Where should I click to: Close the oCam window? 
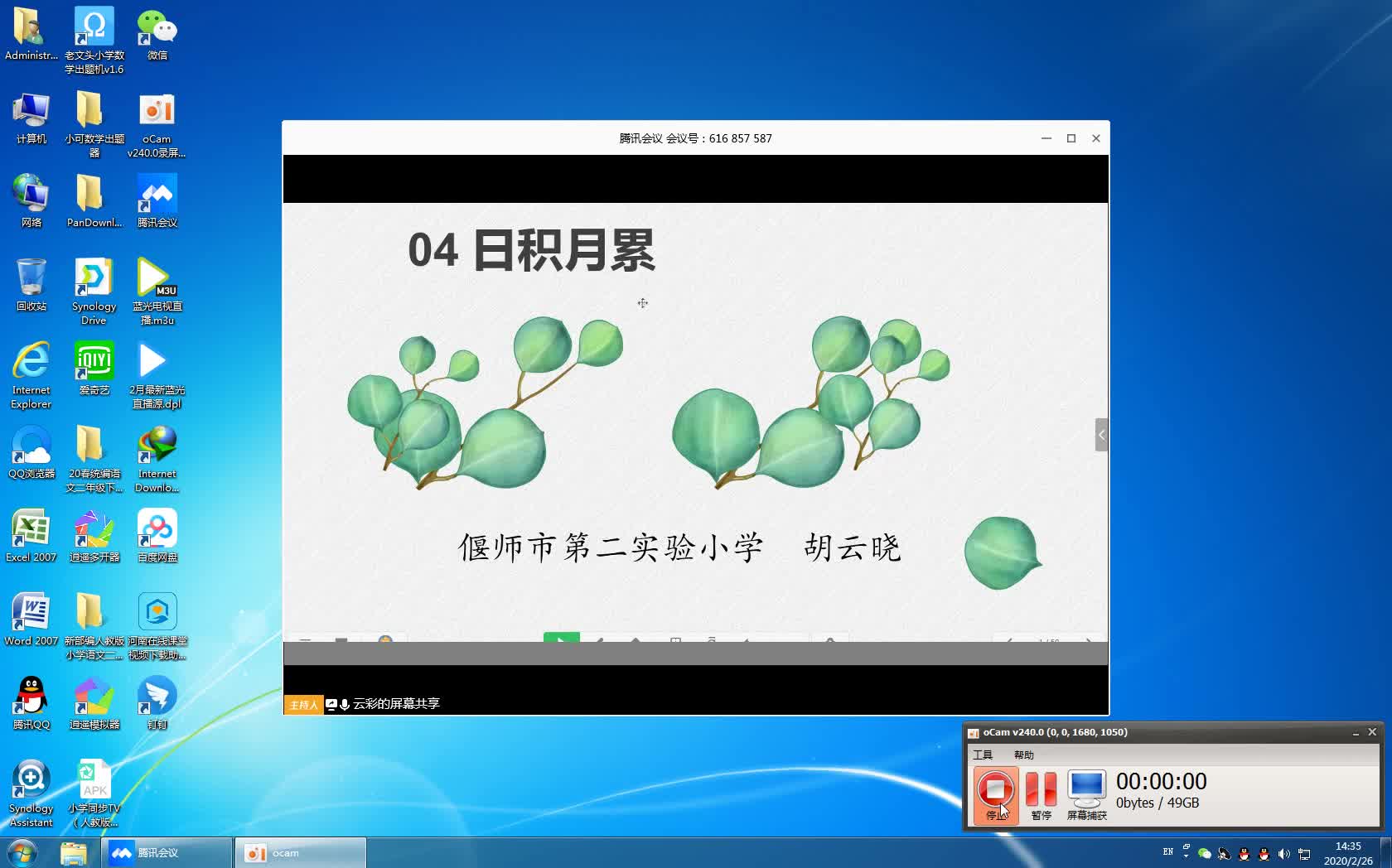pyautogui.click(x=1372, y=732)
